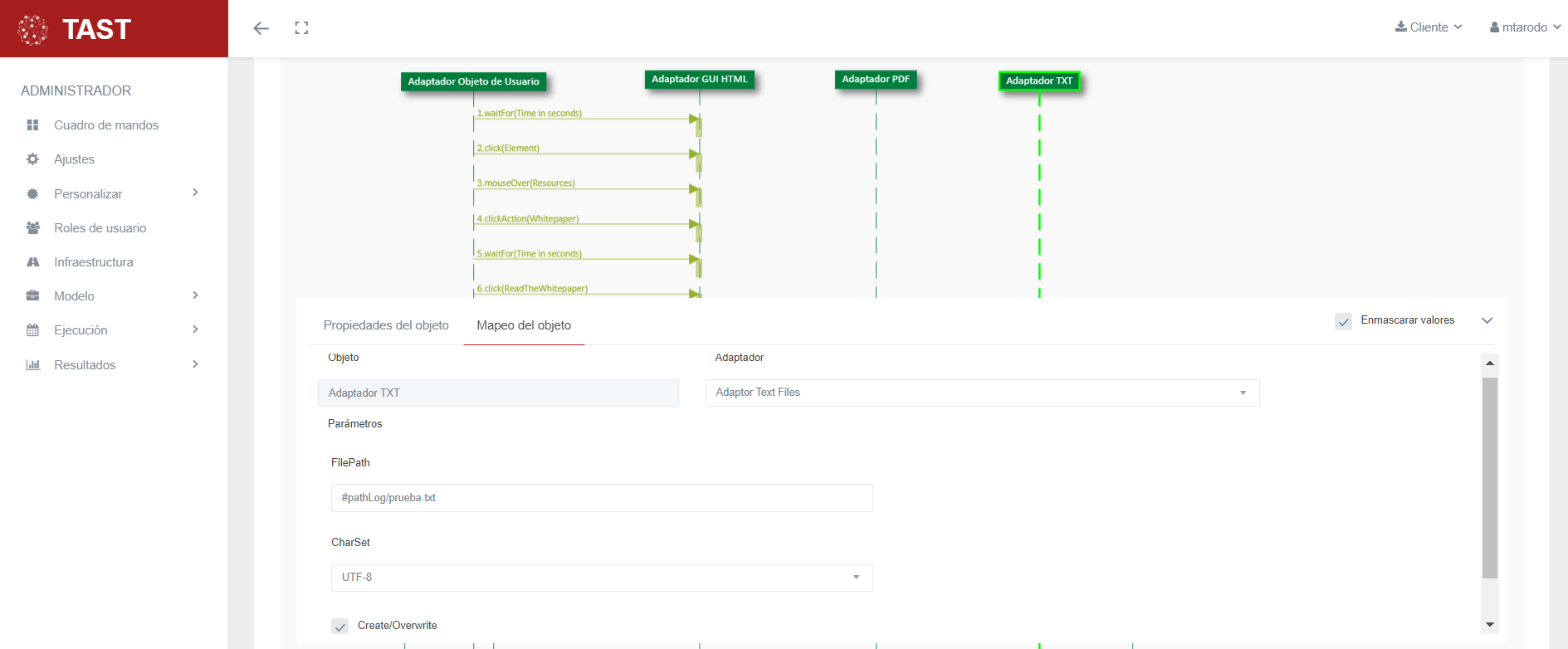Expand the Personalizar submenu

[x=195, y=193]
